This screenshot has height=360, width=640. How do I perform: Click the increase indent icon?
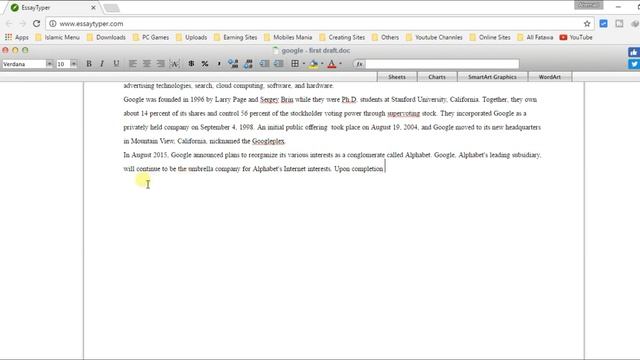click(x=279, y=64)
